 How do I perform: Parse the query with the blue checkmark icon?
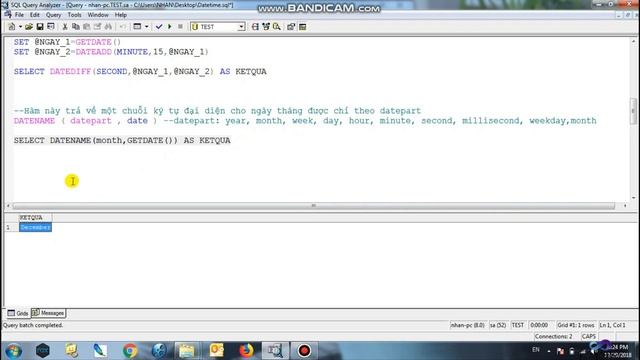[x=159, y=27]
